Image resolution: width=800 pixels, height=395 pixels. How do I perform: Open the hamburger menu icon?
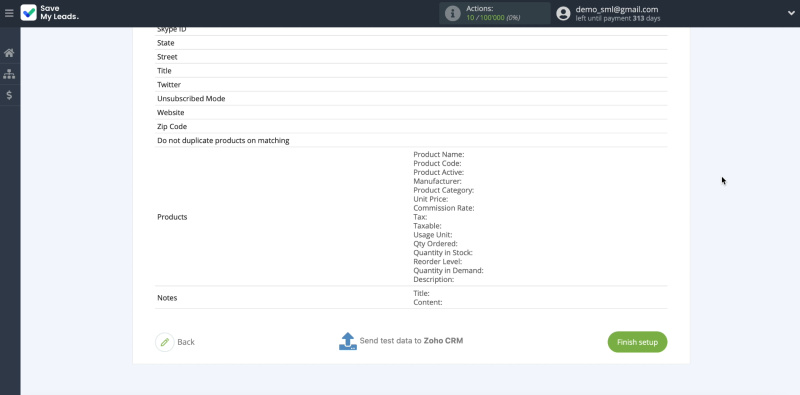tap(9, 13)
